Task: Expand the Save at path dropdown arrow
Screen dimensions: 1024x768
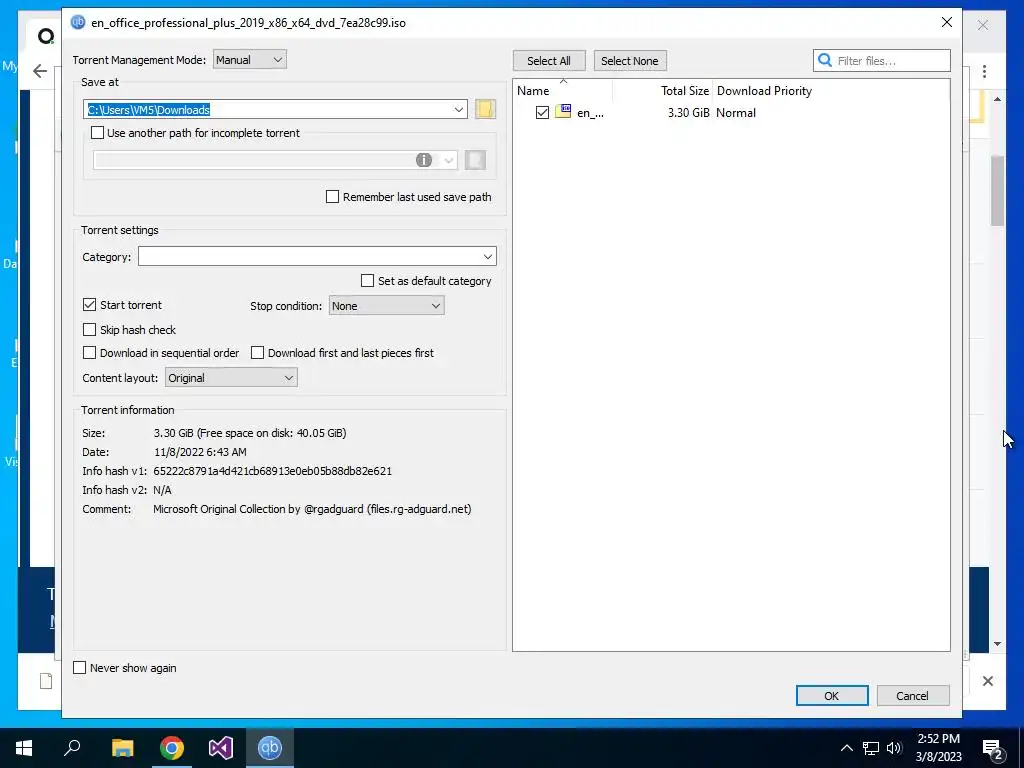Action: 458,109
